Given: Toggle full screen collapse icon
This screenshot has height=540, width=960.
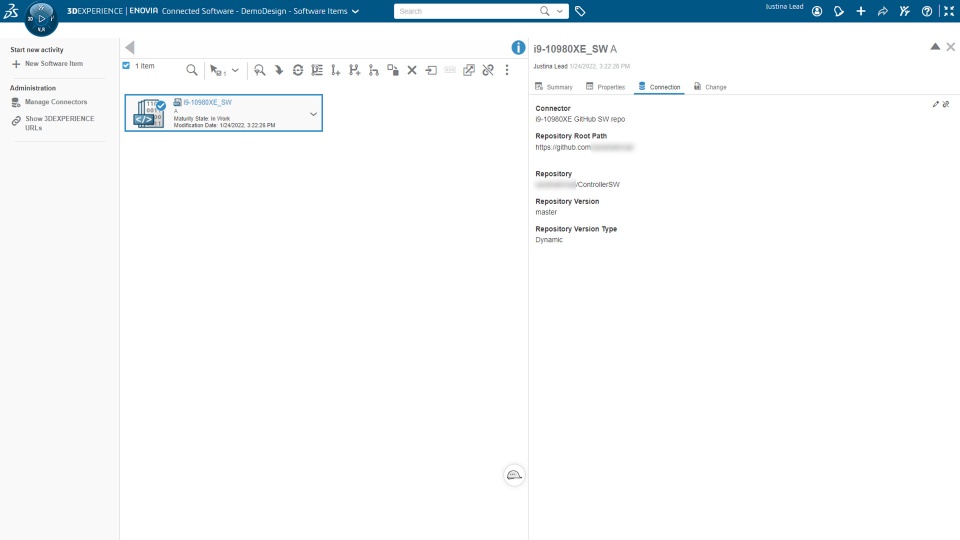Looking at the screenshot, I should 949,11.
